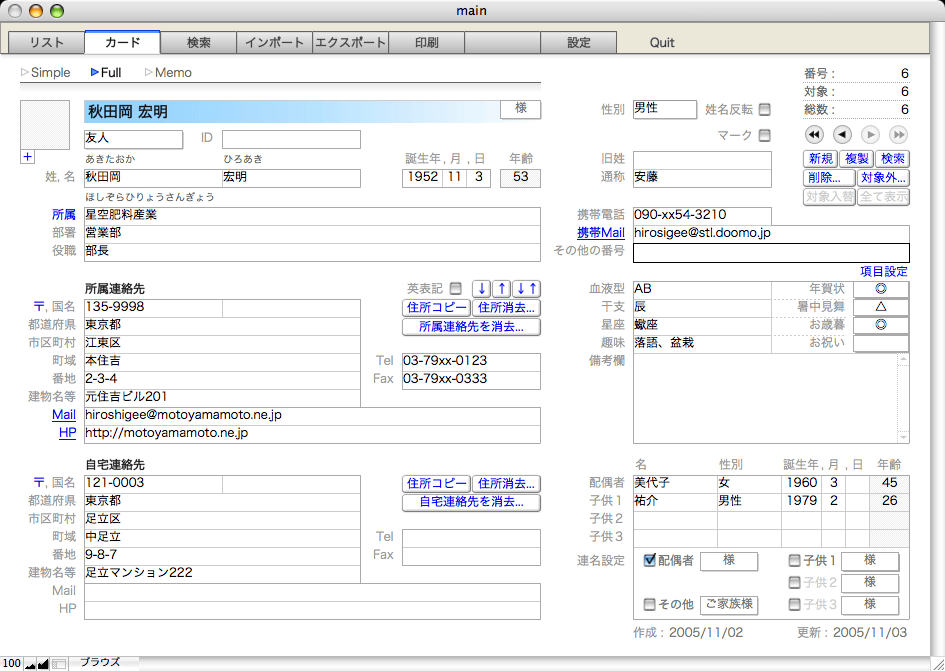Click the 携帯Mail link
945x671 pixels.
point(601,233)
